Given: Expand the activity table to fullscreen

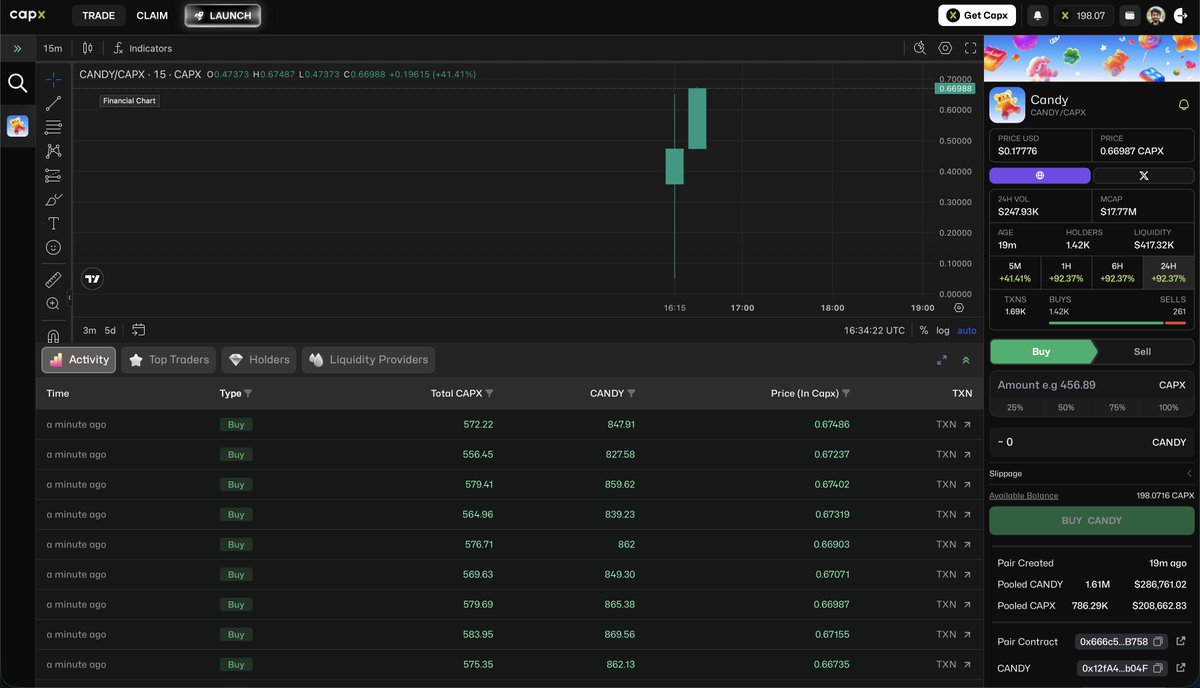Looking at the screenshot, I should (942, 360).
